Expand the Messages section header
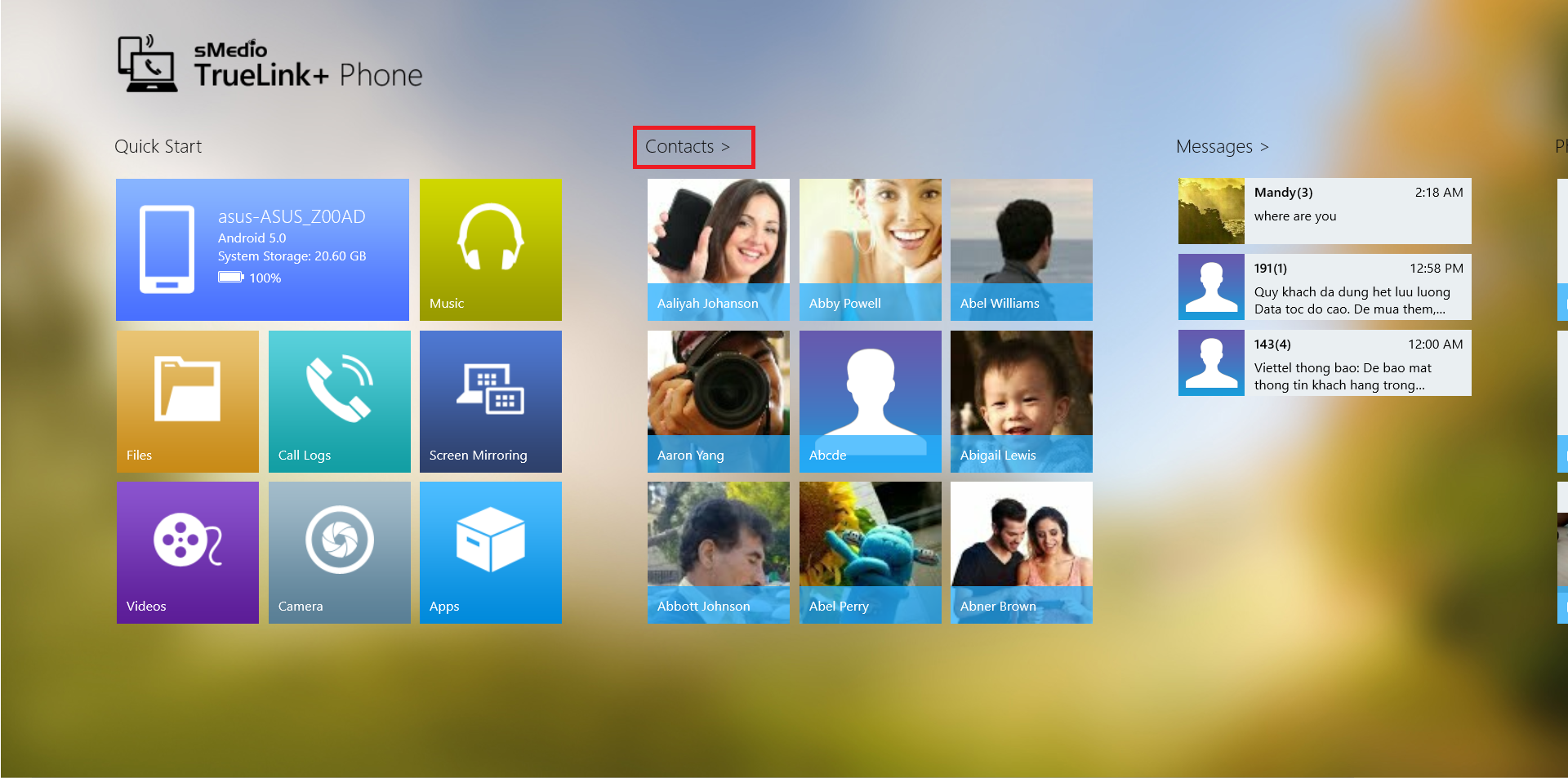Screen dimensions: 1568x778 click(x=1222, y=147)
